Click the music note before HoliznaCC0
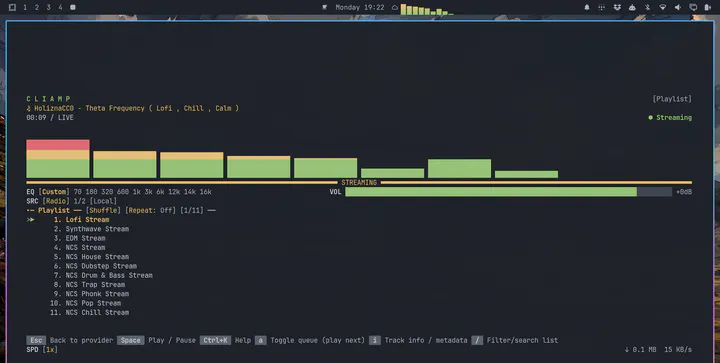 pos(28,108)
